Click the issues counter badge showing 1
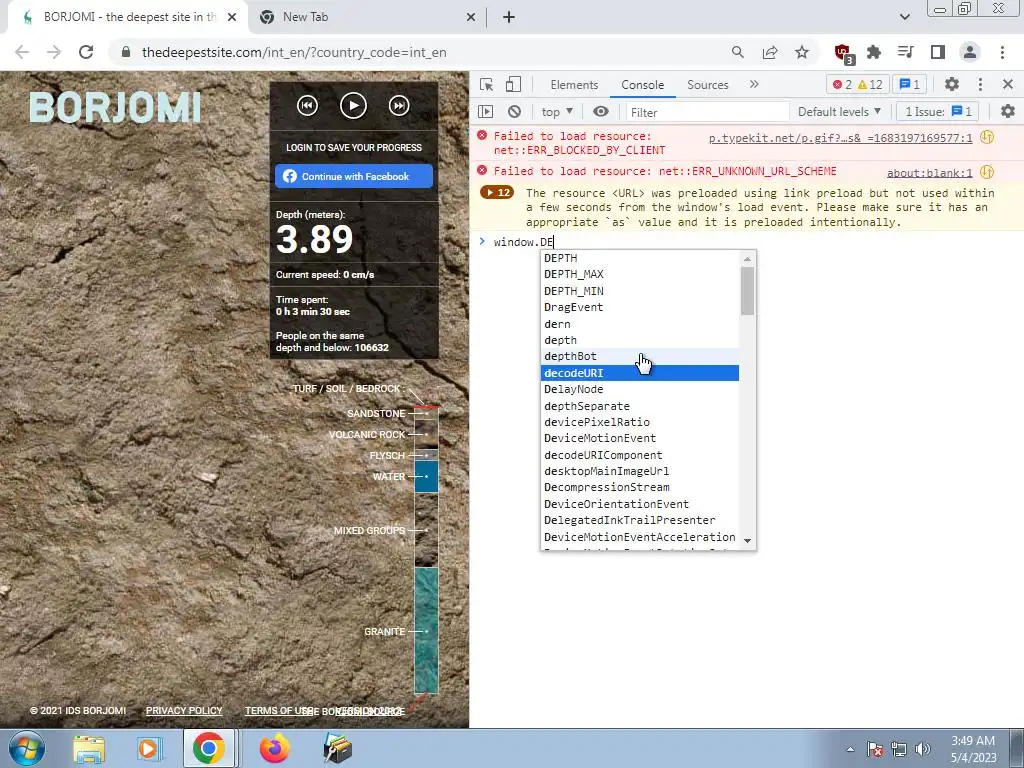 [x=910, y=85]
